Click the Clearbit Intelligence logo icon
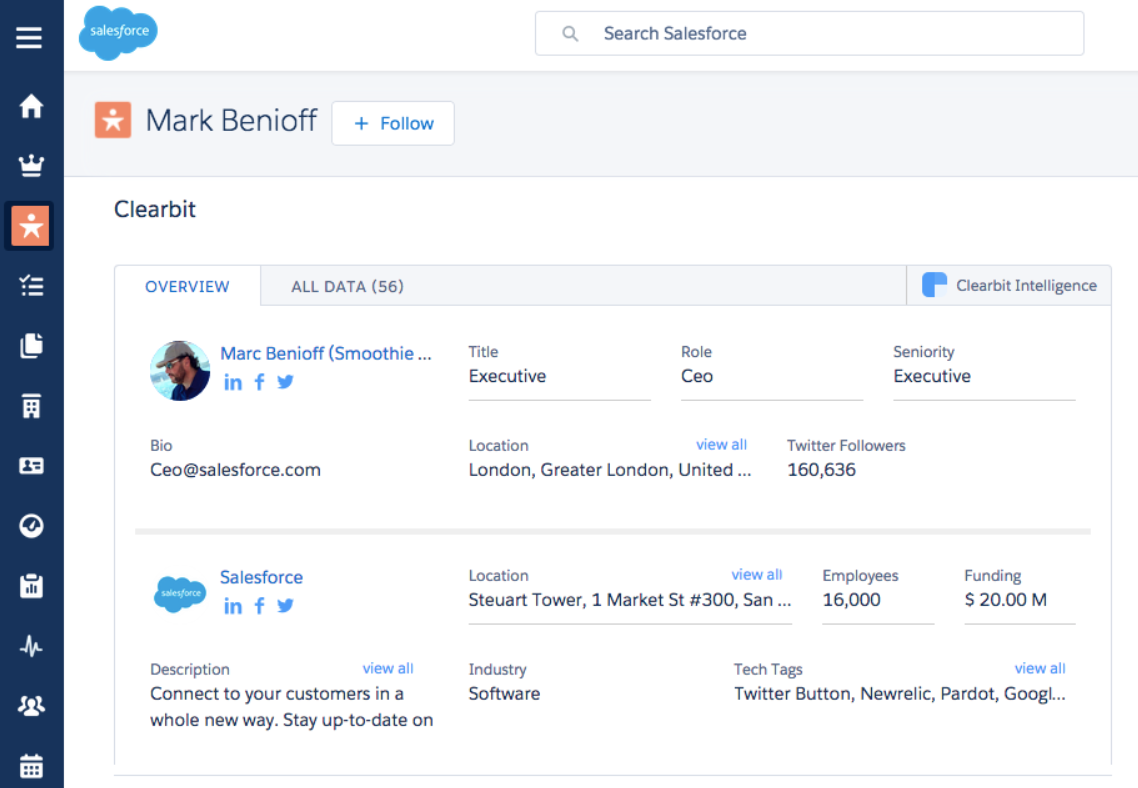This screenshot has width=1138, height=788. [934, 284]
